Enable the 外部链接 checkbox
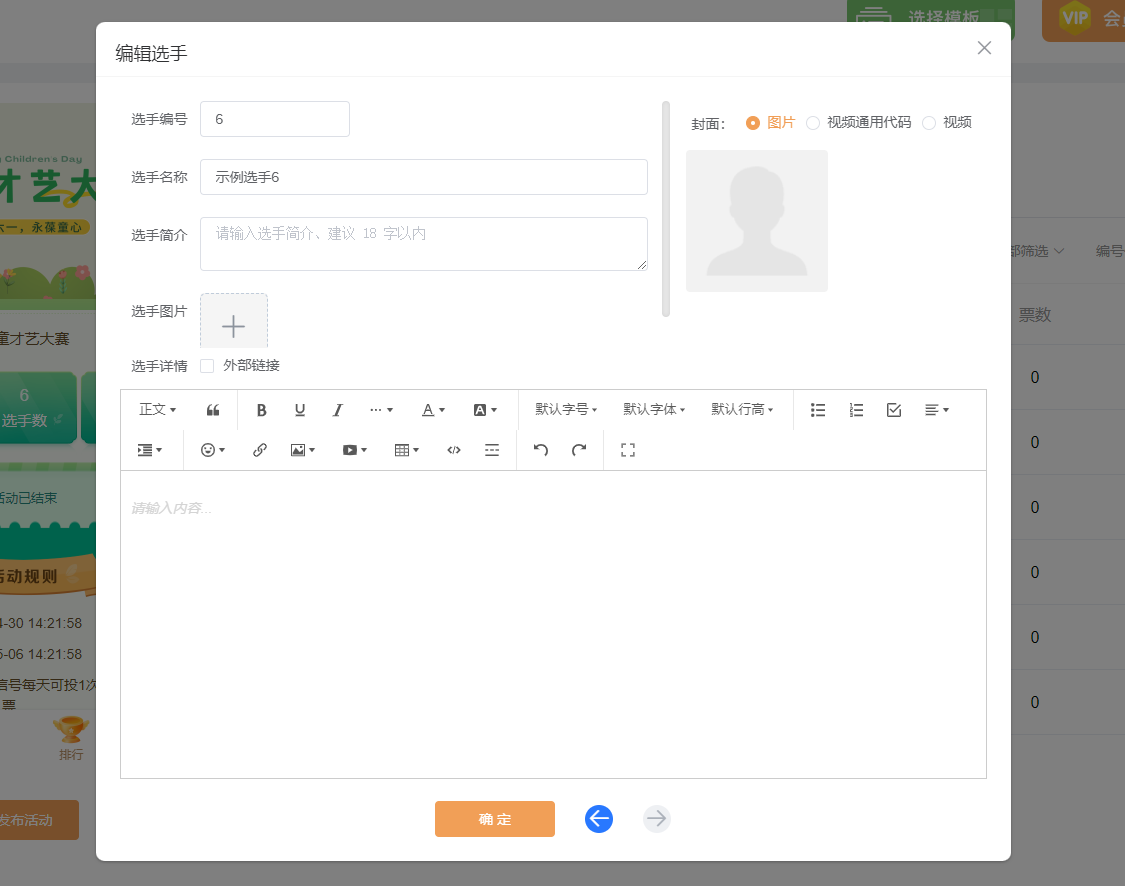1125x886 pixels. click(208, 366)
